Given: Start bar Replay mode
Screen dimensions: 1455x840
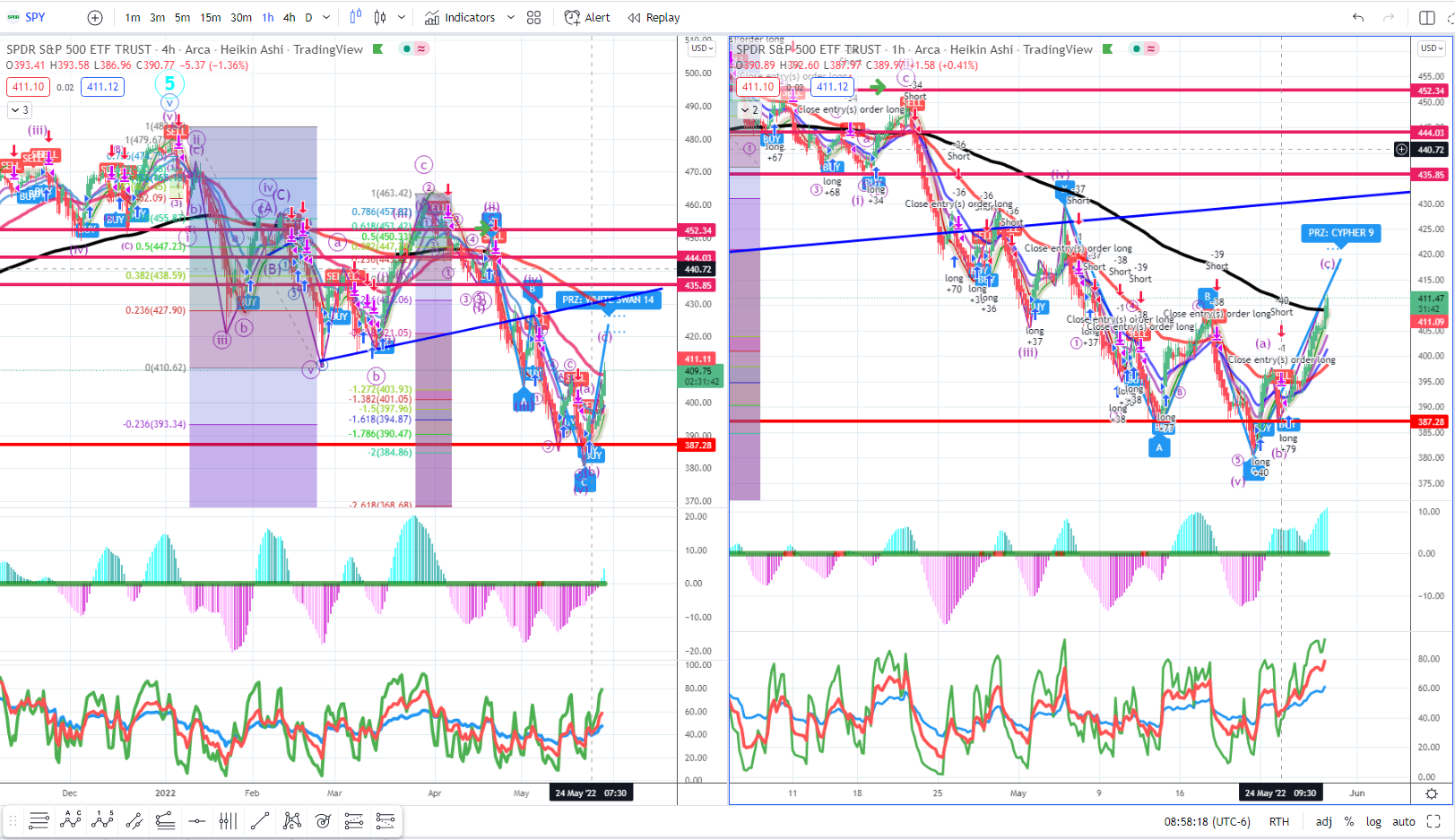Looking at the screenshot, I should [x=654, y=17].
